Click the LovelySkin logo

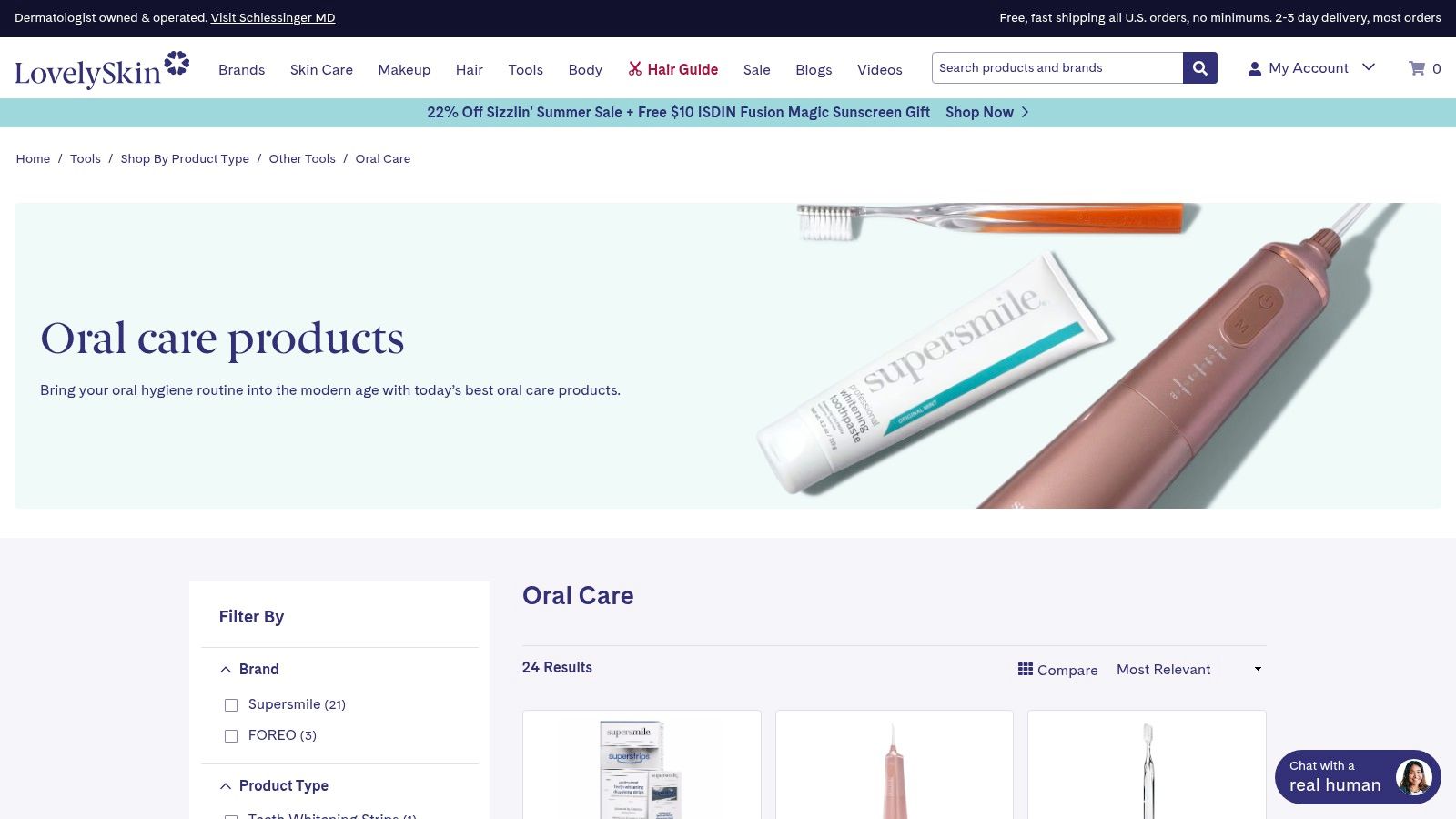[x=102, y=69]
